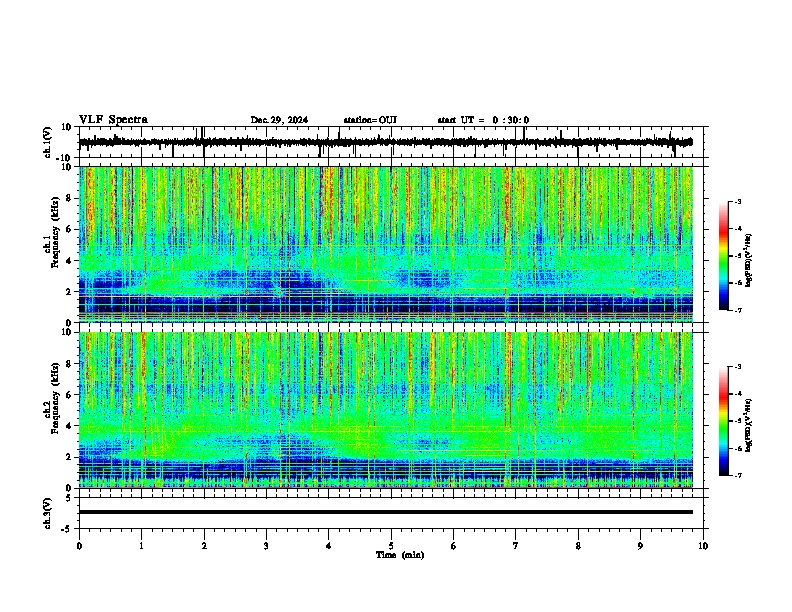Pick the ch.1 spectrogram color scale bar

(x=724, y=256)
